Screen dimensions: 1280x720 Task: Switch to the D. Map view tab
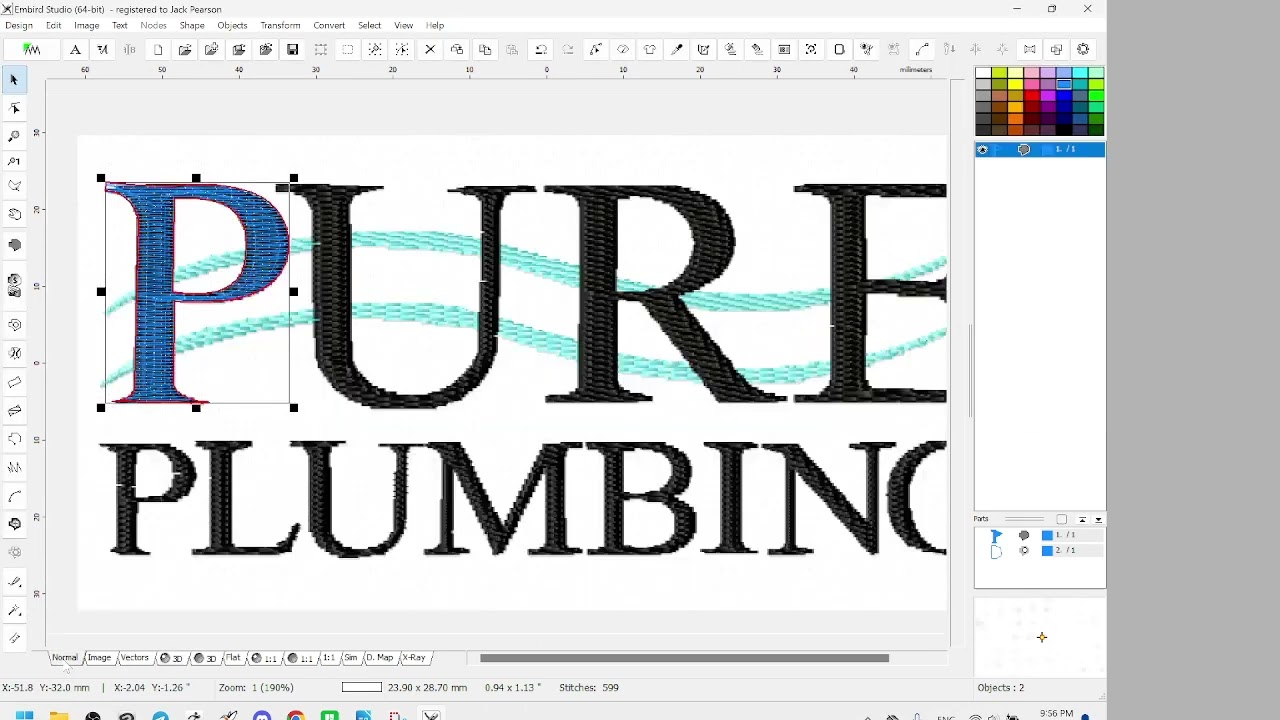379,658
